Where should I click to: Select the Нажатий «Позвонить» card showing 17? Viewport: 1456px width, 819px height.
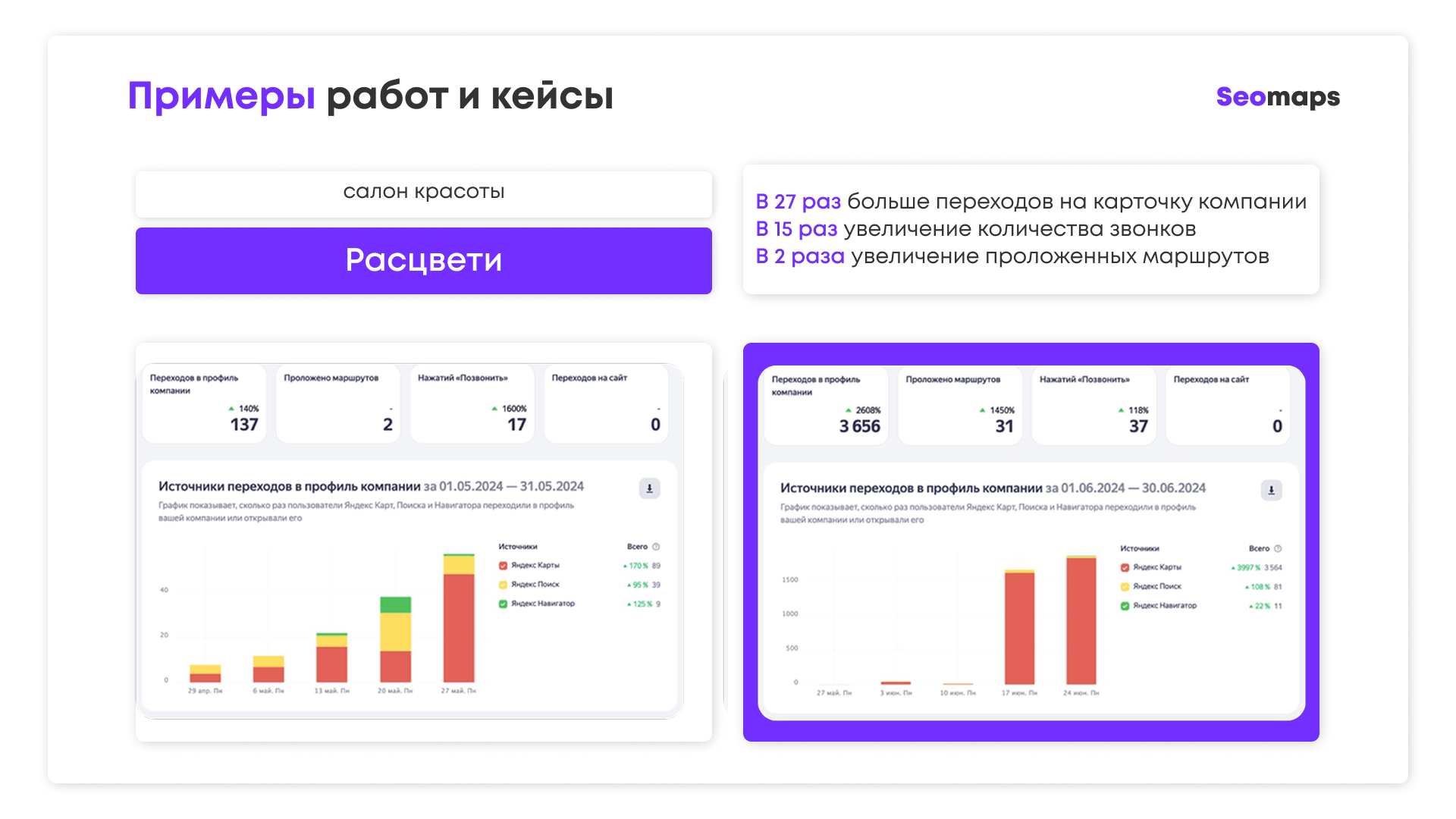[472, 404]
